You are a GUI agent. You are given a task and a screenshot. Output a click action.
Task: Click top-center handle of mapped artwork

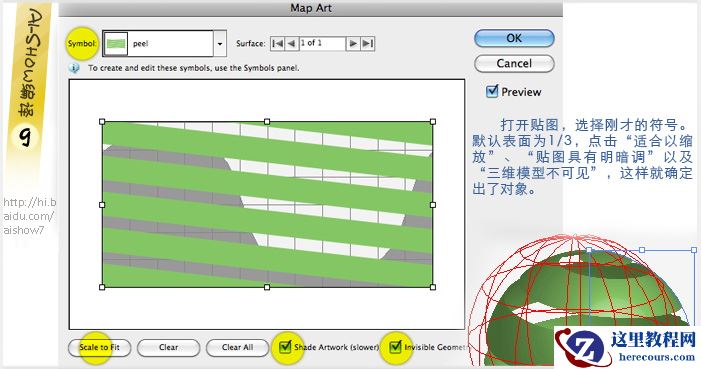click(x=267, y=122)
